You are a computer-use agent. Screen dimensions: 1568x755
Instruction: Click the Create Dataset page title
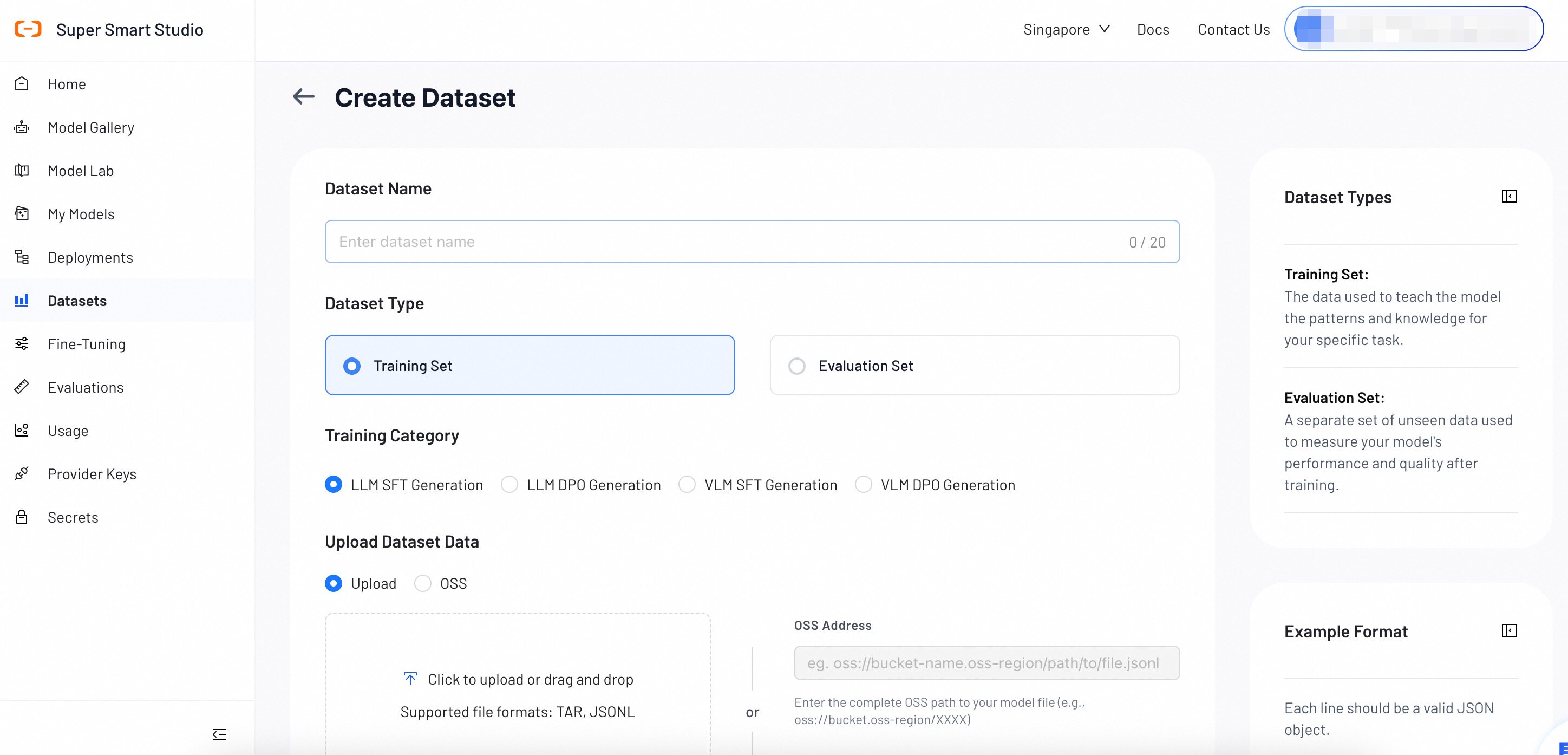(x=425, y=97)
